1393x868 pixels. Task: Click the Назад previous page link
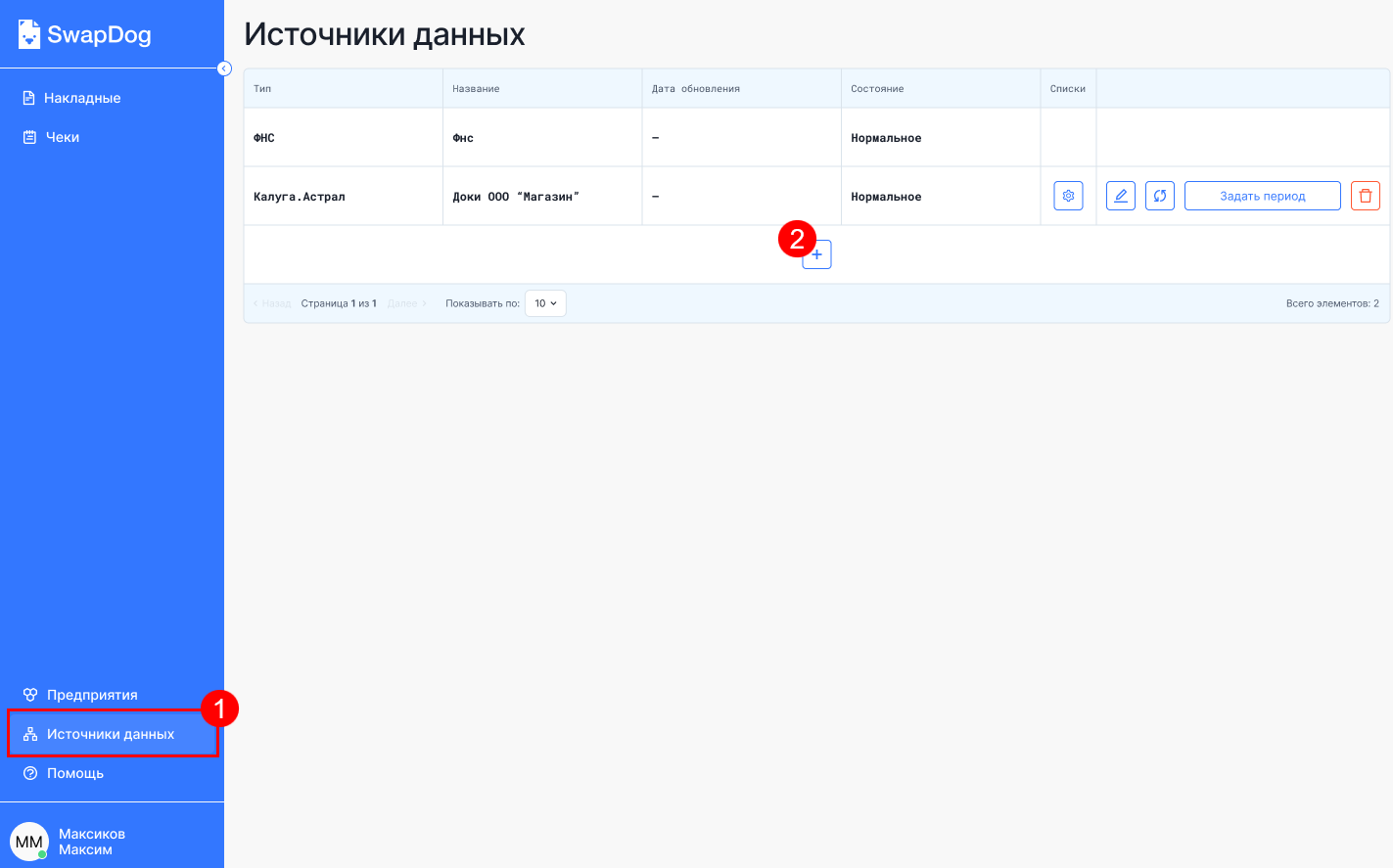click(x=273, y=303)
